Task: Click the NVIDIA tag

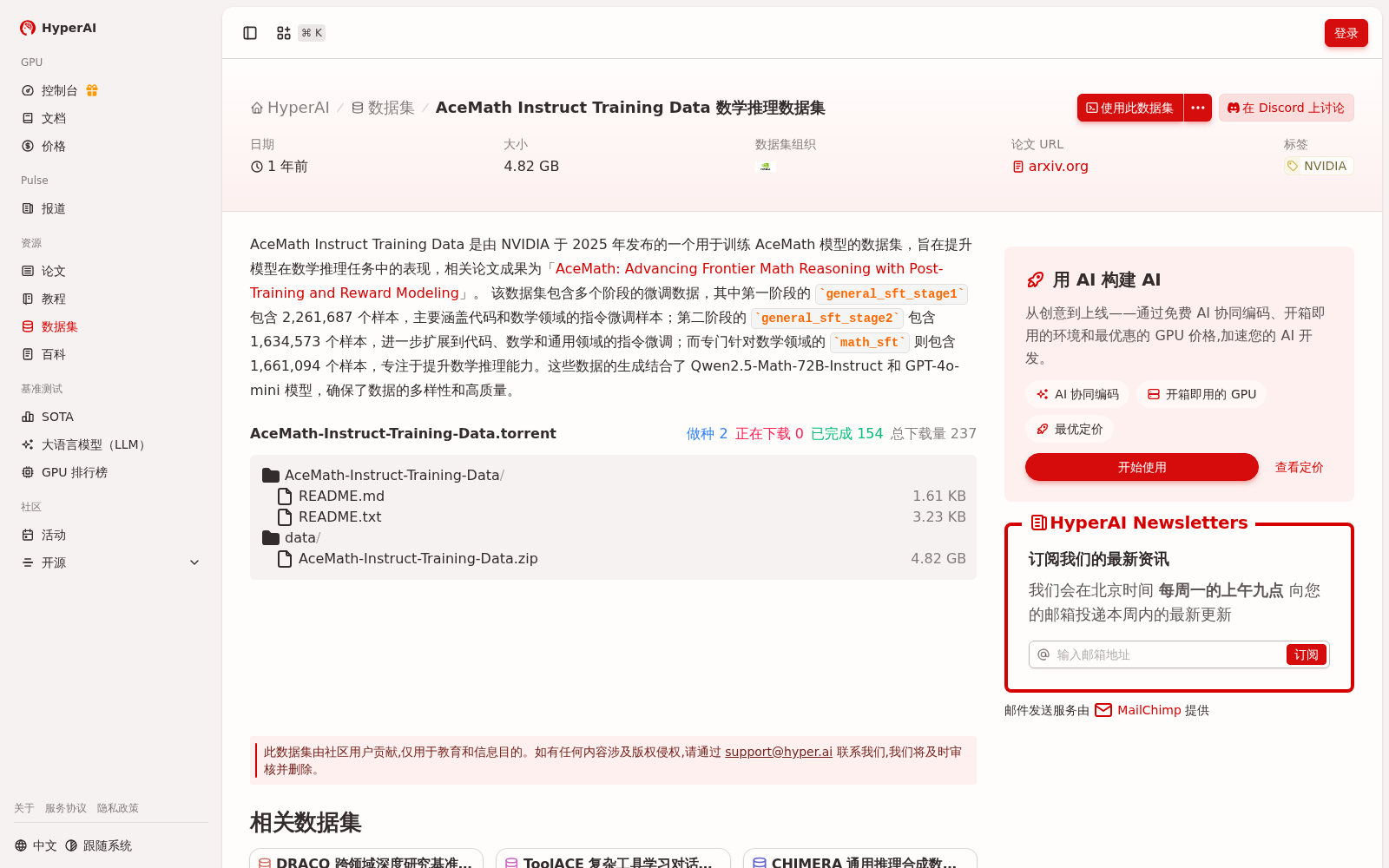Action: [x=1319, y=166]
